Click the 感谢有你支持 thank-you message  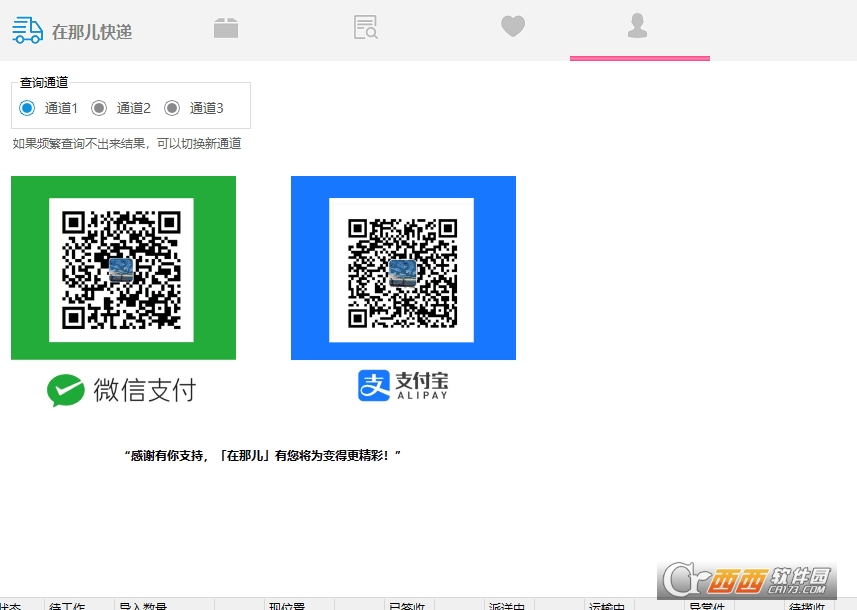click(263, 455)
